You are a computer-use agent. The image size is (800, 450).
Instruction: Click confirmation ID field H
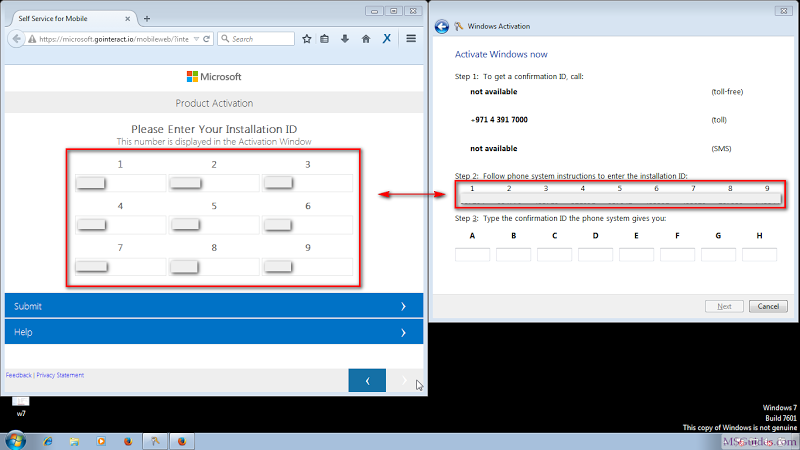[x=760, y=255]
